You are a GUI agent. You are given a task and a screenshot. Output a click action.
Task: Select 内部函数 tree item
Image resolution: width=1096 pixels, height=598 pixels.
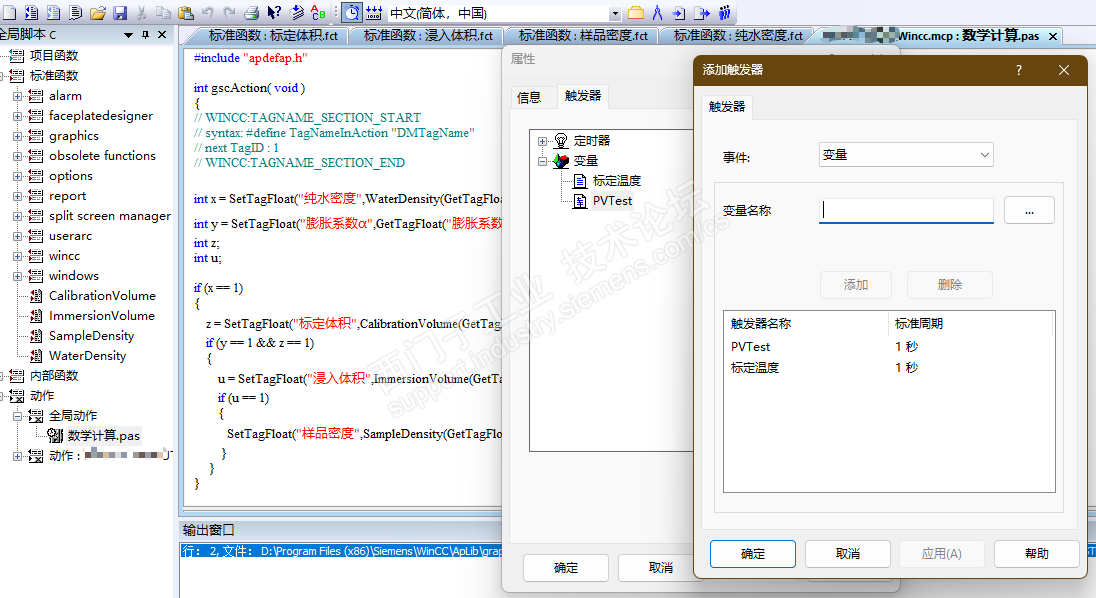54,376
